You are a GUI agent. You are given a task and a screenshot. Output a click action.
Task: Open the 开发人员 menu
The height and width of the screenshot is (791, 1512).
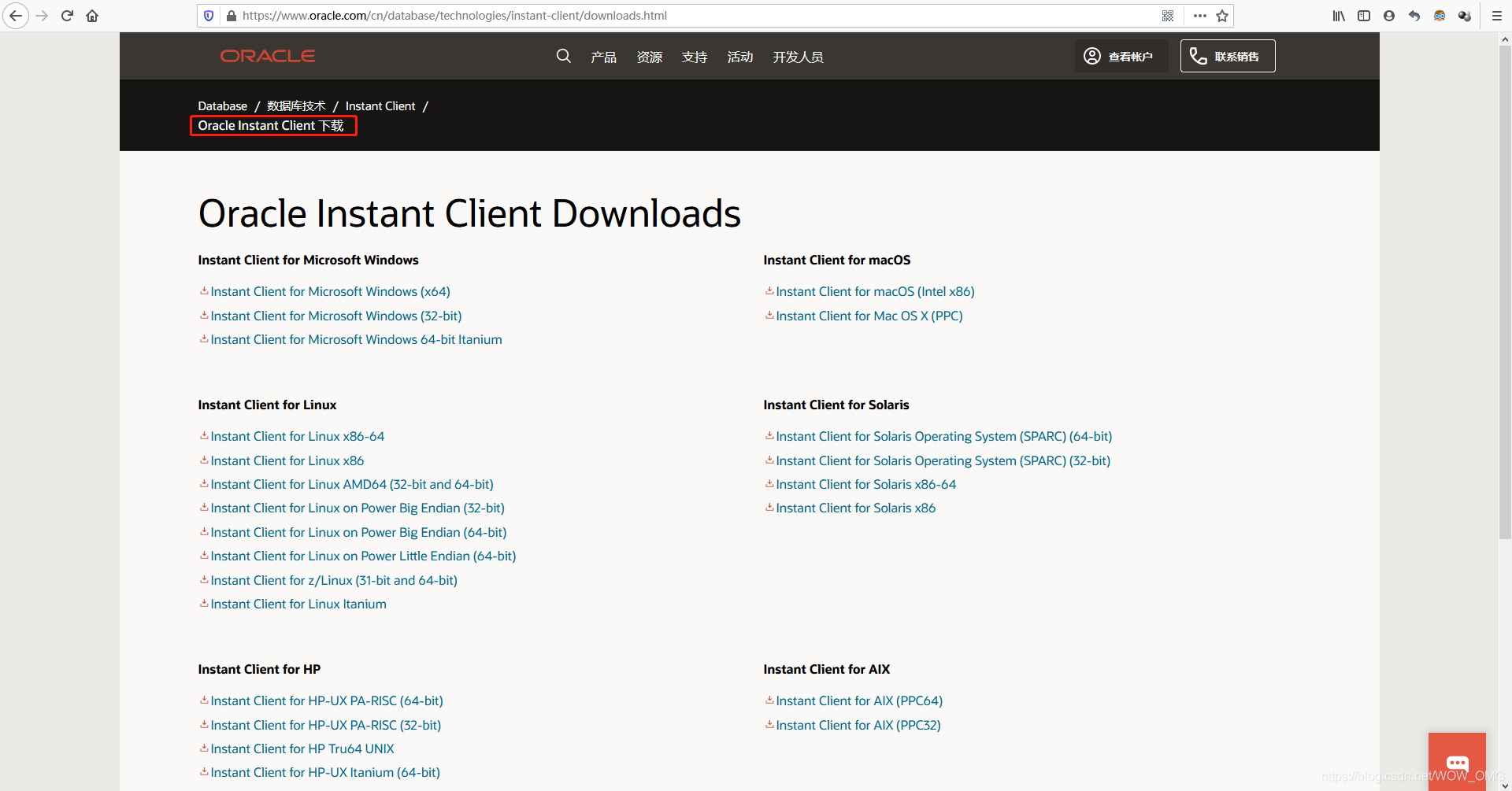[798, 57]
